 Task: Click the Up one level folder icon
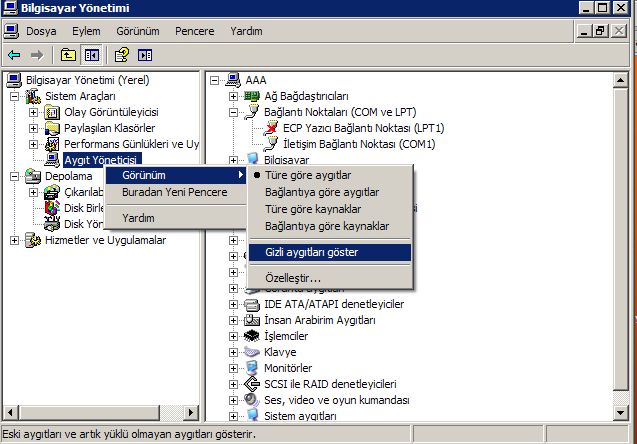click(68, 55)
